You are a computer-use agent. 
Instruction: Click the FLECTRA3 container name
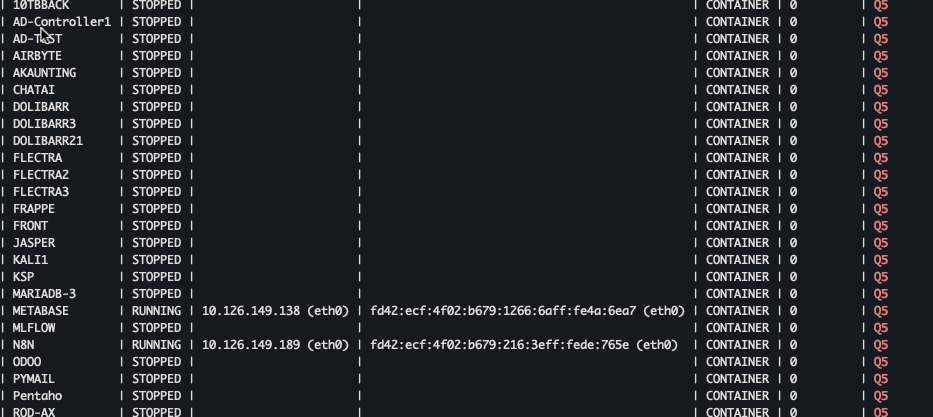pyautogui.click(x=40, y=192)
